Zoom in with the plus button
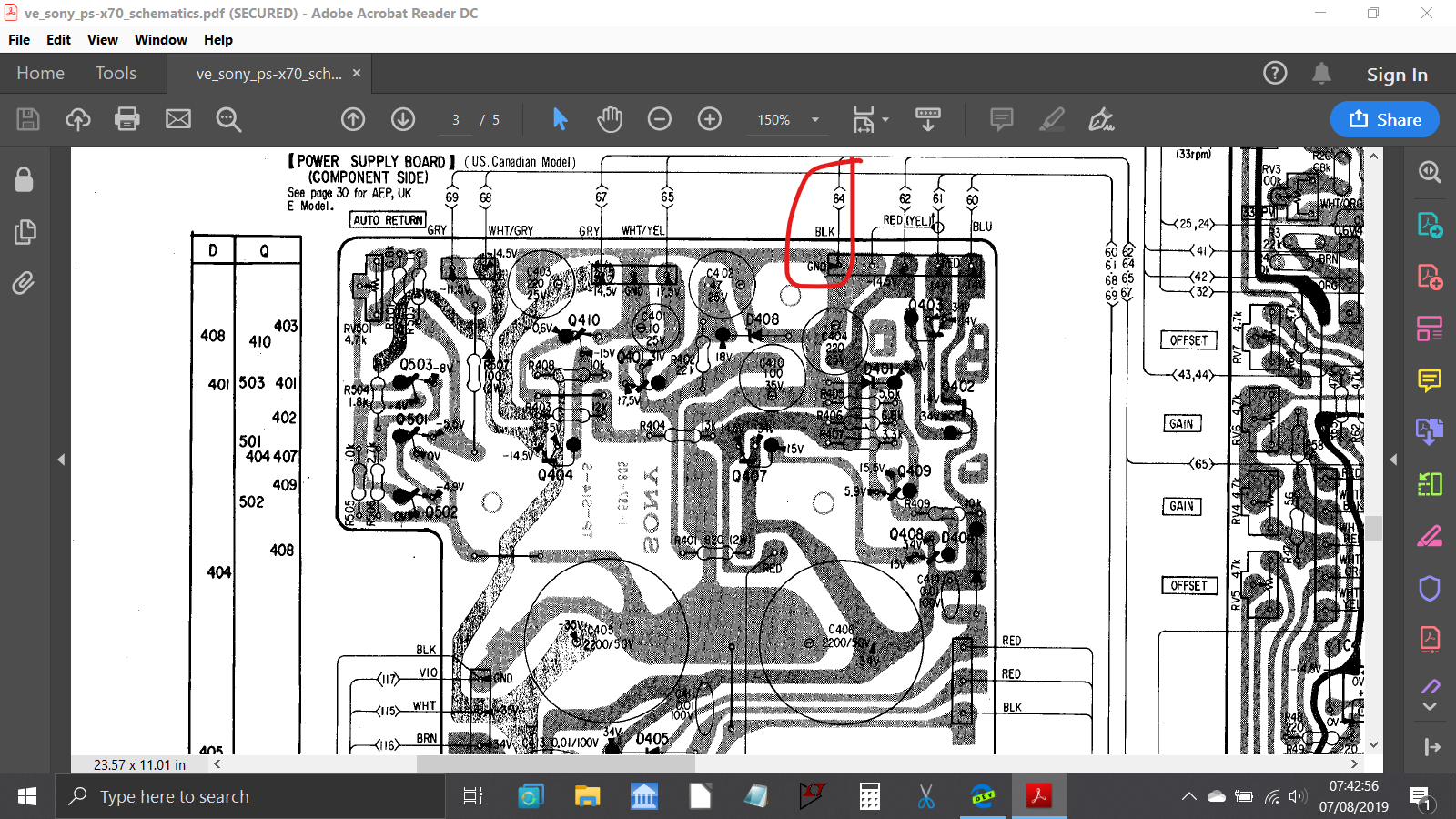The width and height of the screenshot is (1456, 819). point(710,119)
